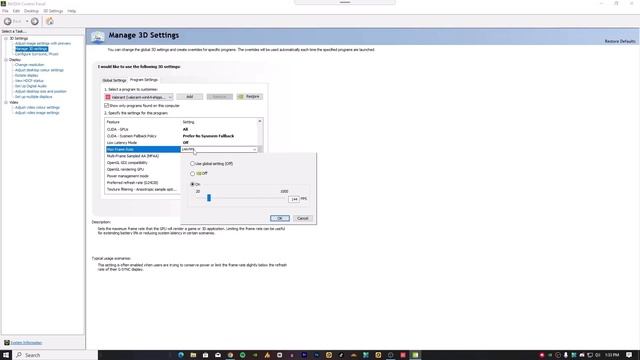Open Adjust video colour settings

[x=37, y=107]
